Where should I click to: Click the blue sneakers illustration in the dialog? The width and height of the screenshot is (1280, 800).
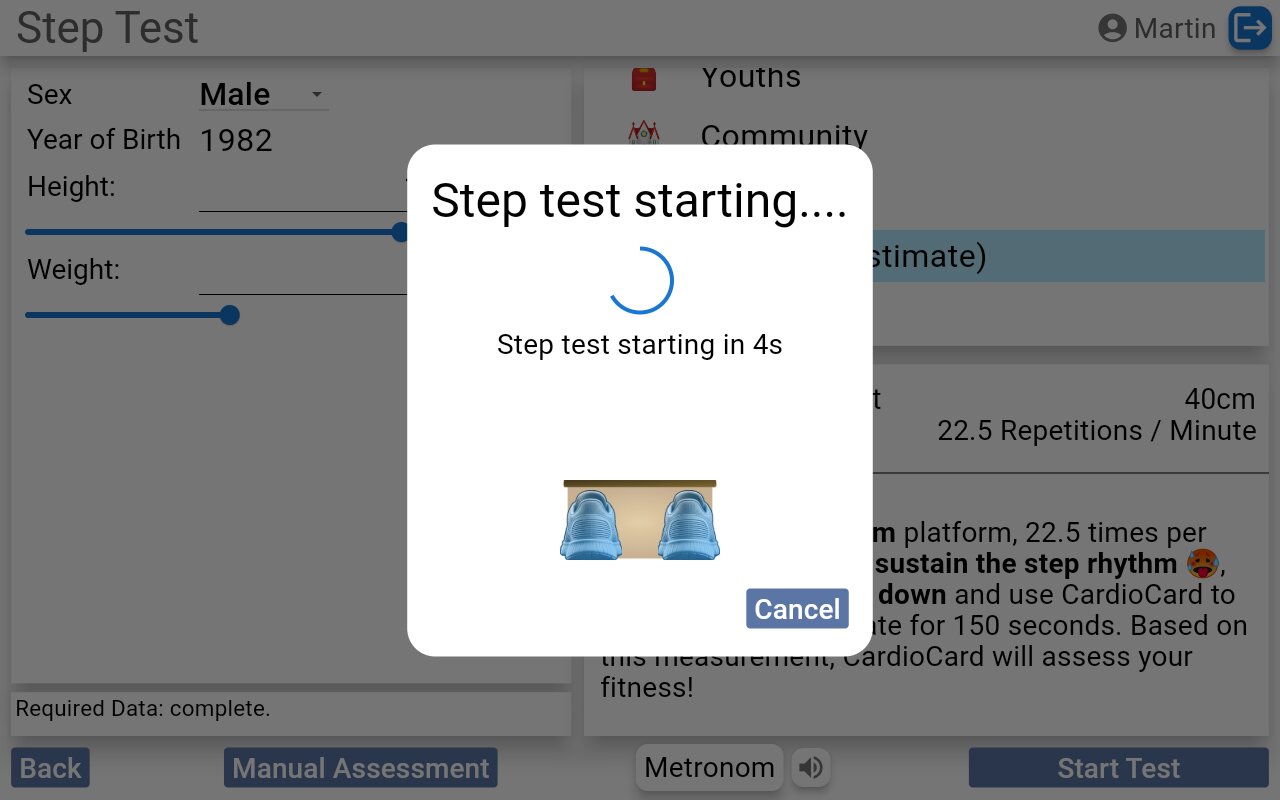pos(640,520)
